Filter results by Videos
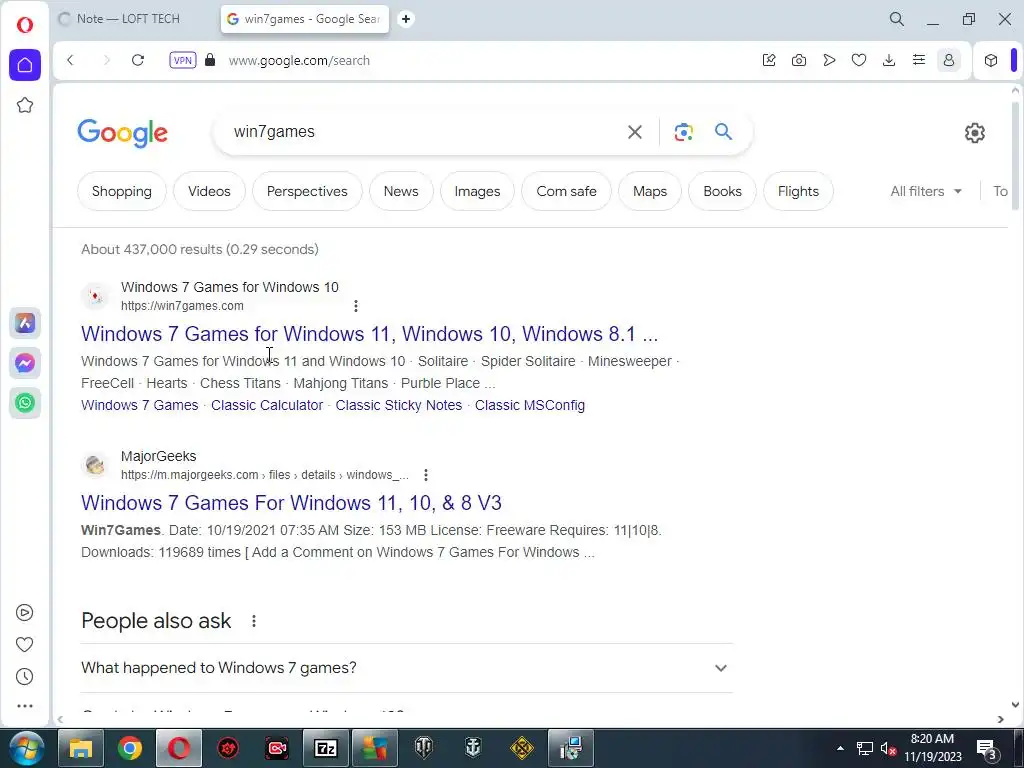 [209, 191]
